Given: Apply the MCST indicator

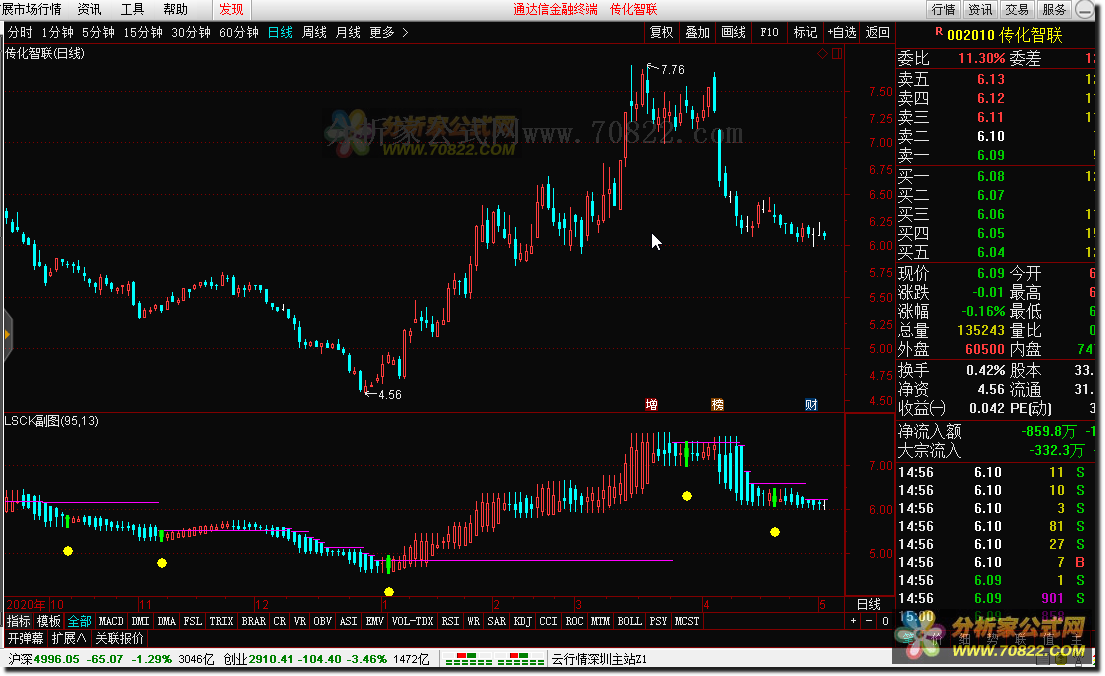Looking at the screenshot, I should (687, 621).
